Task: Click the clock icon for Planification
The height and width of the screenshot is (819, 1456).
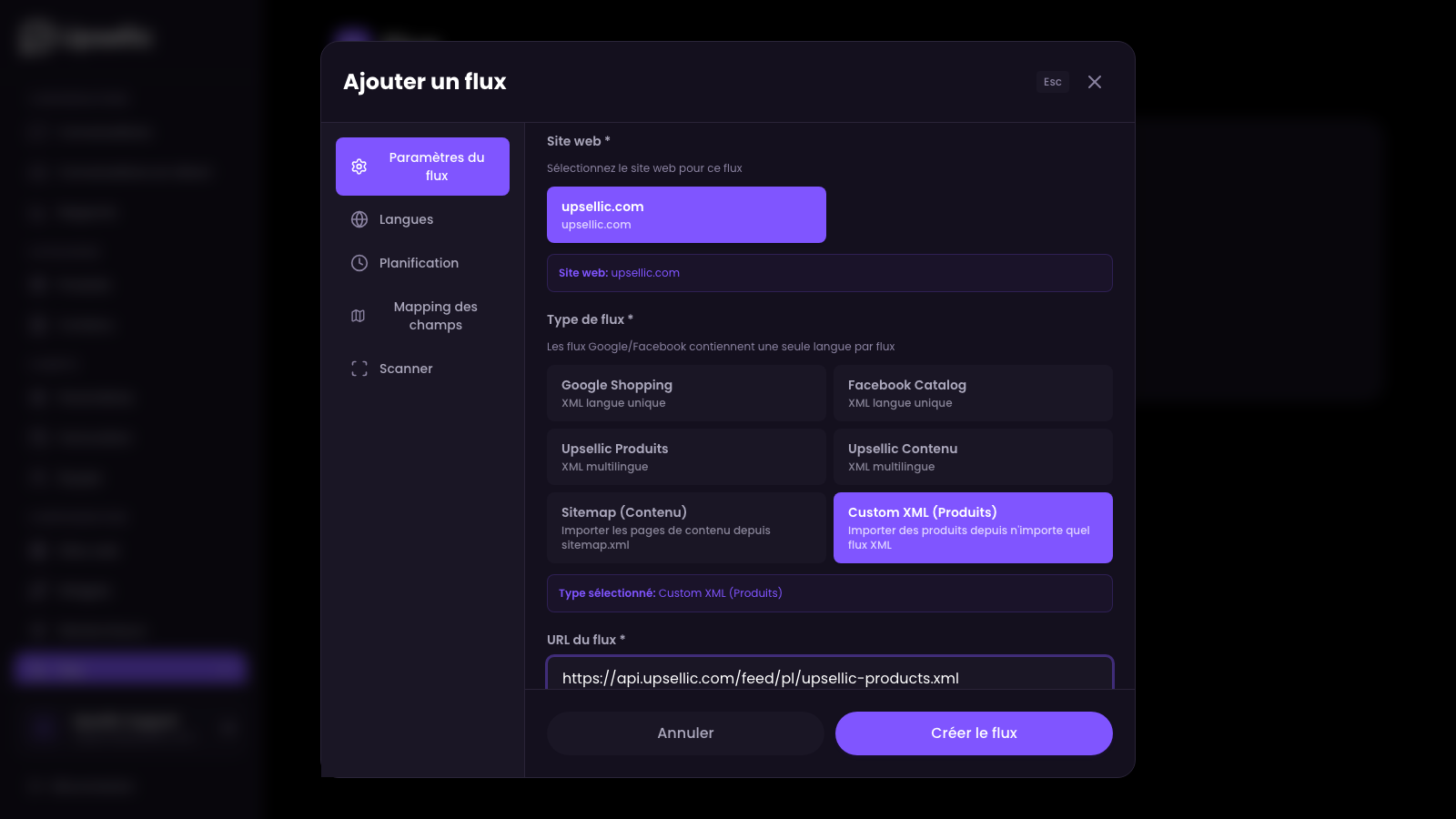Action: click(x=359, y=263)
